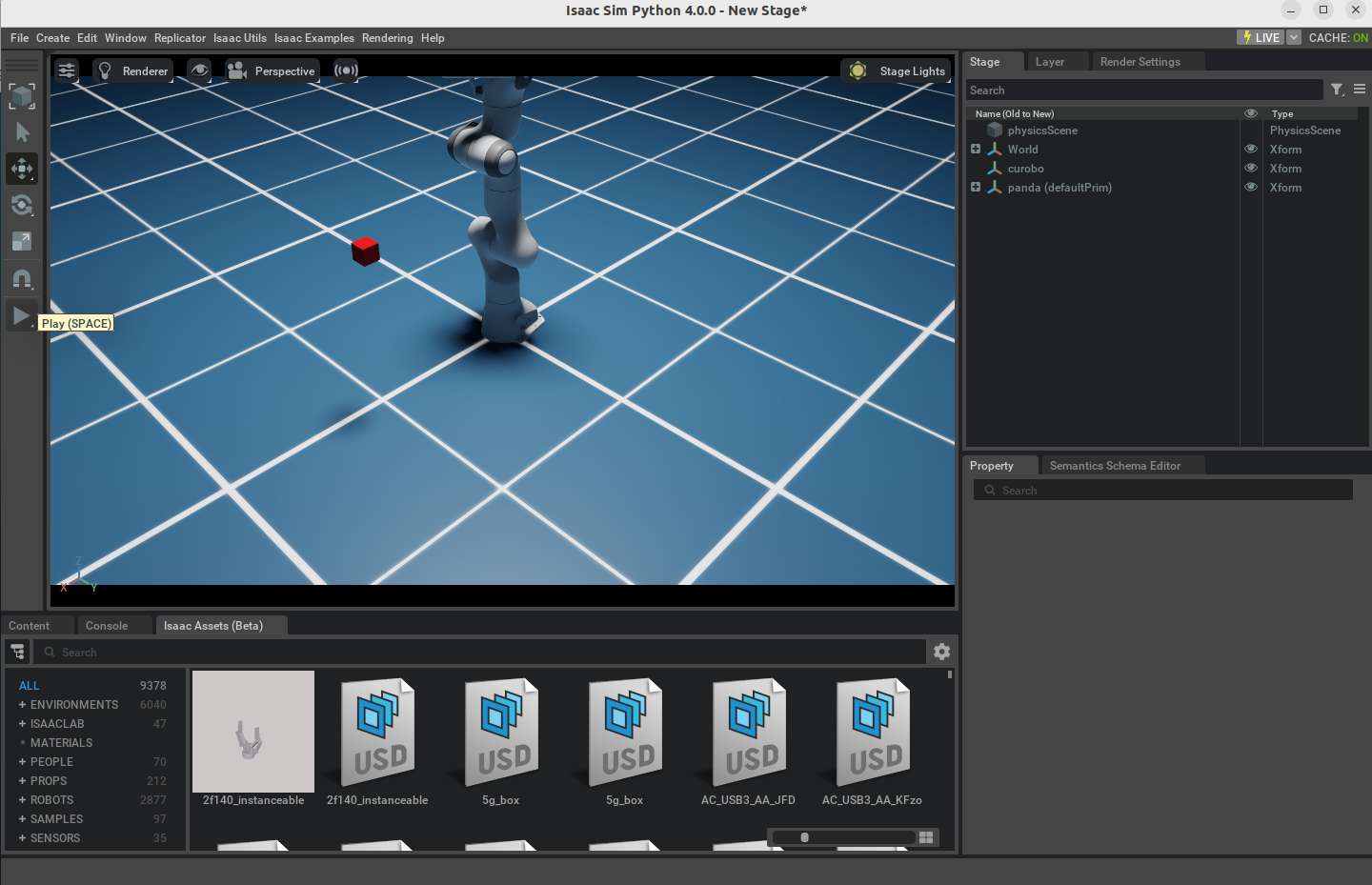The height and width of the screenshot is (885, 1372).
Task: Click the visibility column eye header
Action: (1251, 113)
